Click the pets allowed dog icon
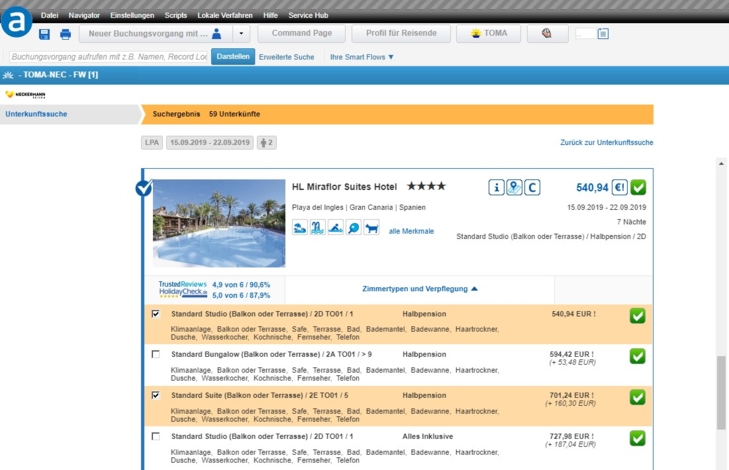Image resolution: width=729 pixels, height=470 pixels. [x=371, y=228]
